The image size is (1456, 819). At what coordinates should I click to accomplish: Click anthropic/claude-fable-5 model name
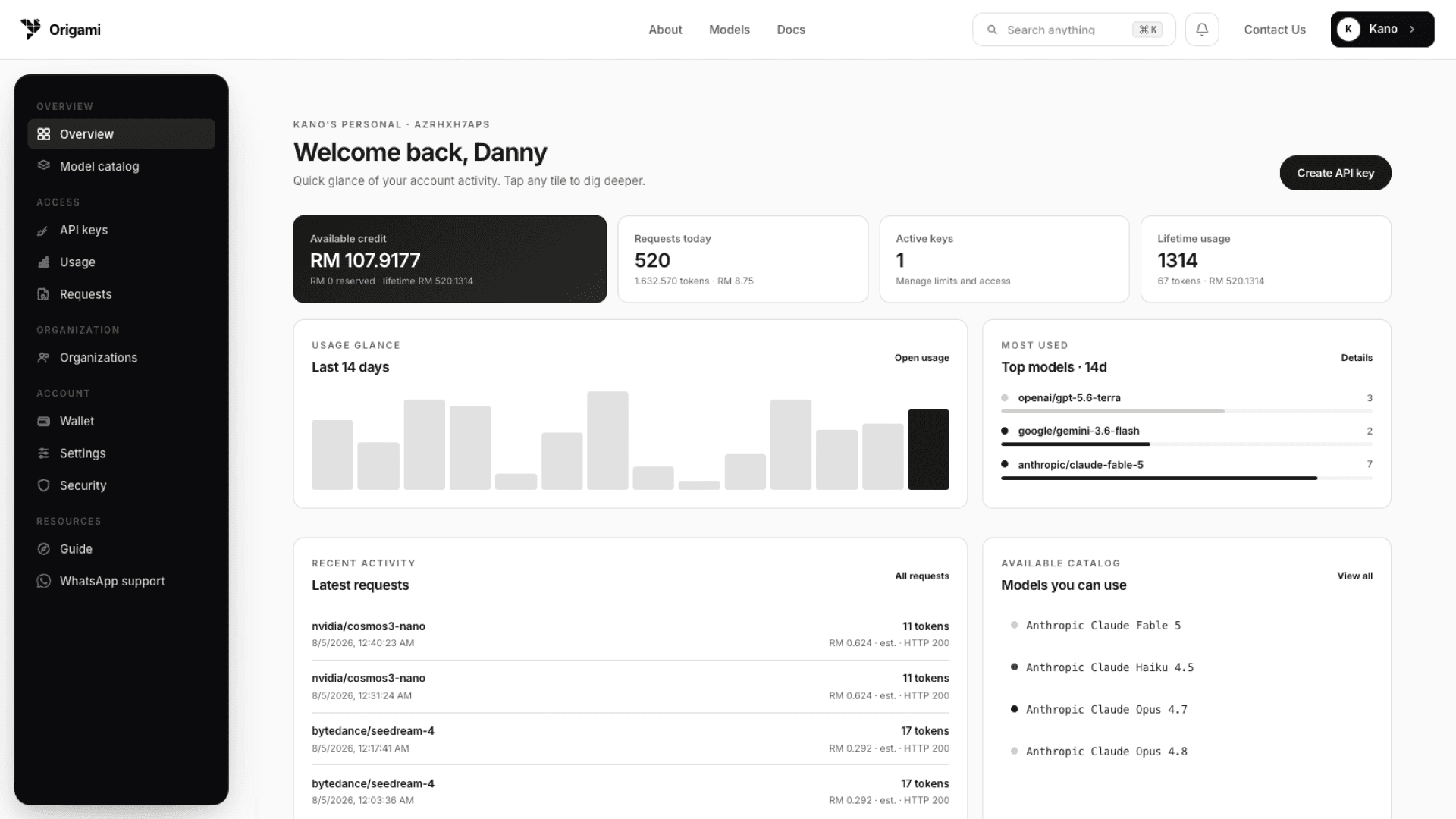point(1081,465)
